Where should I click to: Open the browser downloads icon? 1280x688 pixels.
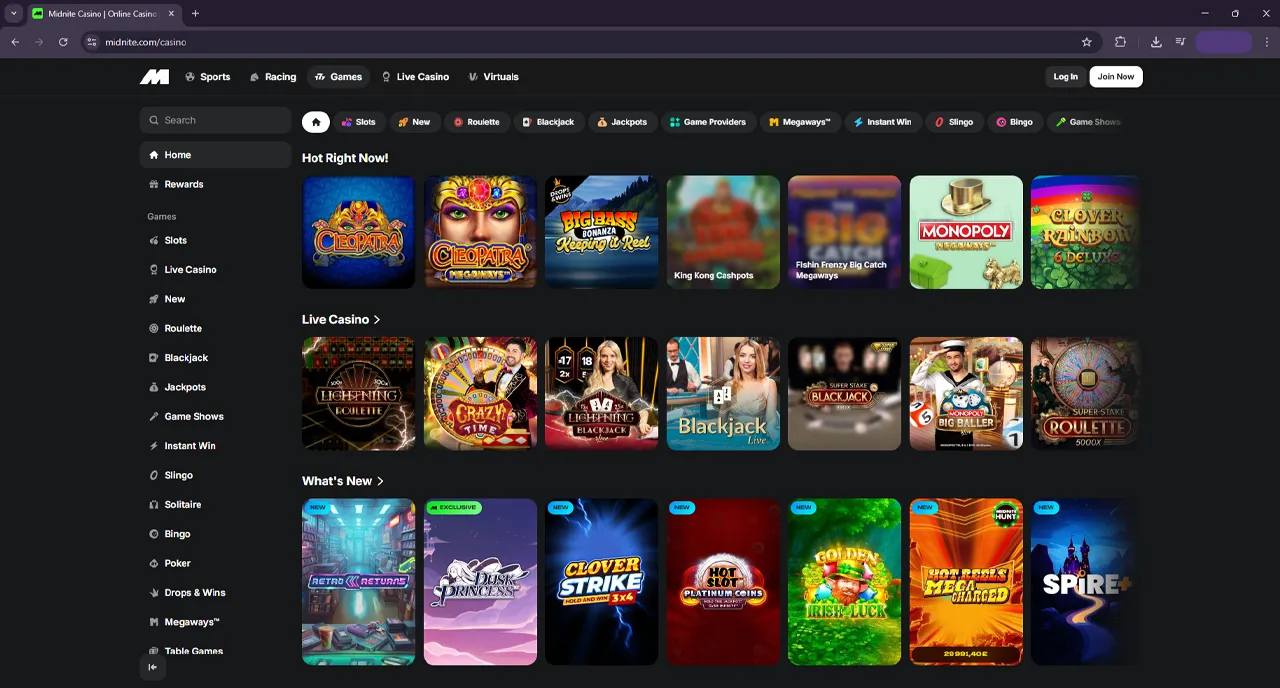(1156, 42)
